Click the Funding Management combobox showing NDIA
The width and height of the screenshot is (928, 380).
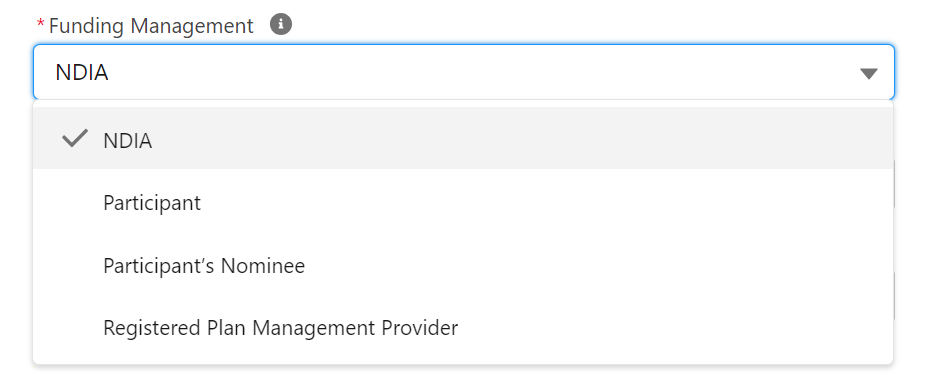pyautogui.click(x=463, y=72)
